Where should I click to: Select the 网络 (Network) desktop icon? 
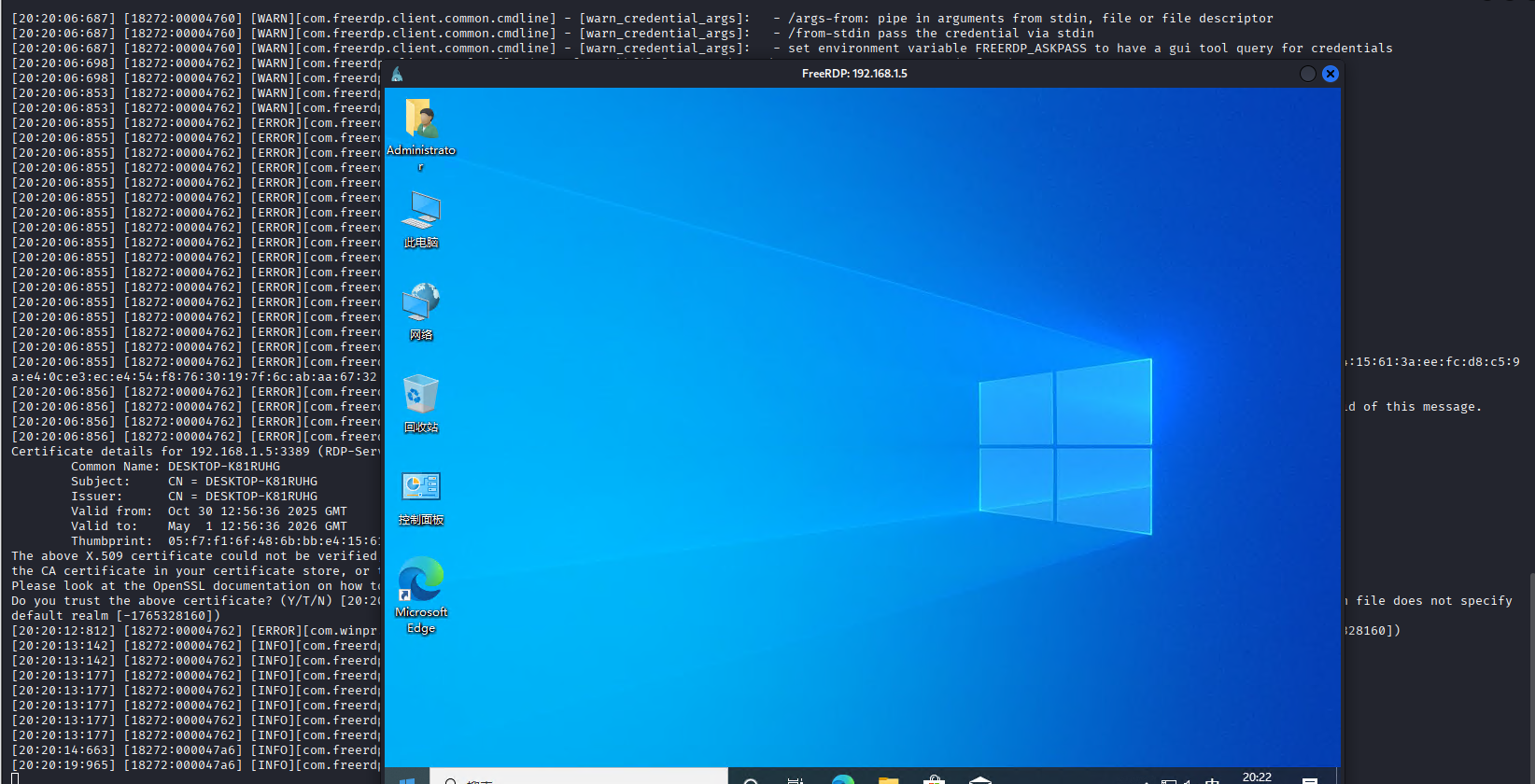(421, 312)
